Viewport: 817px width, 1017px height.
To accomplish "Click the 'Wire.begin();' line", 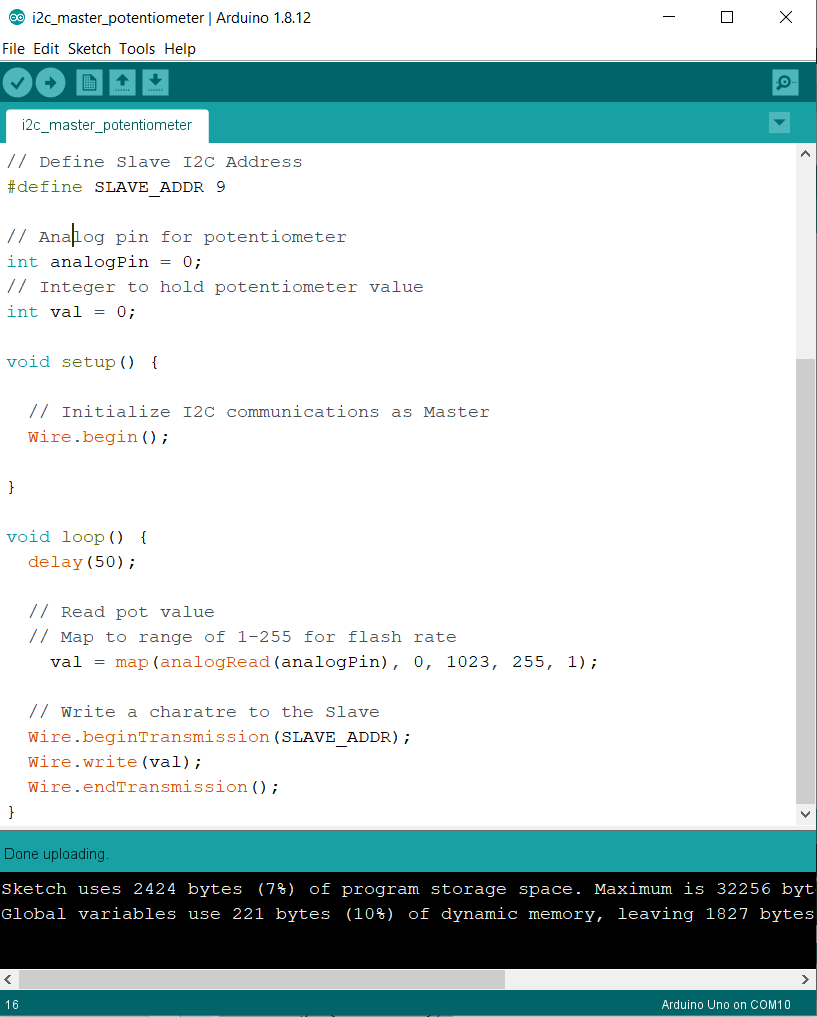I will point(99,437).
